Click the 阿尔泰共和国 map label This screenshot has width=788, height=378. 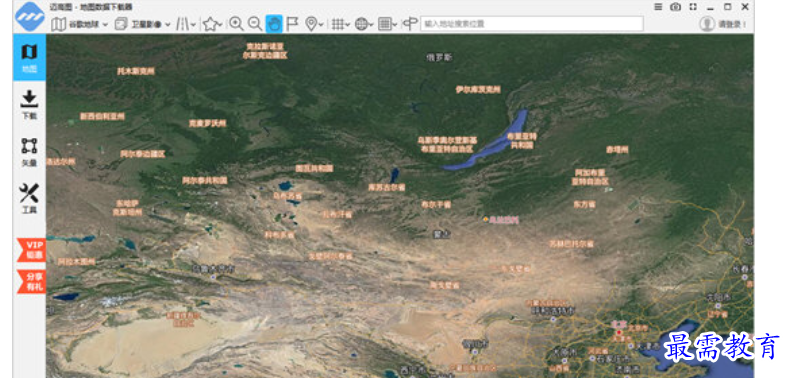click(205, 180)
